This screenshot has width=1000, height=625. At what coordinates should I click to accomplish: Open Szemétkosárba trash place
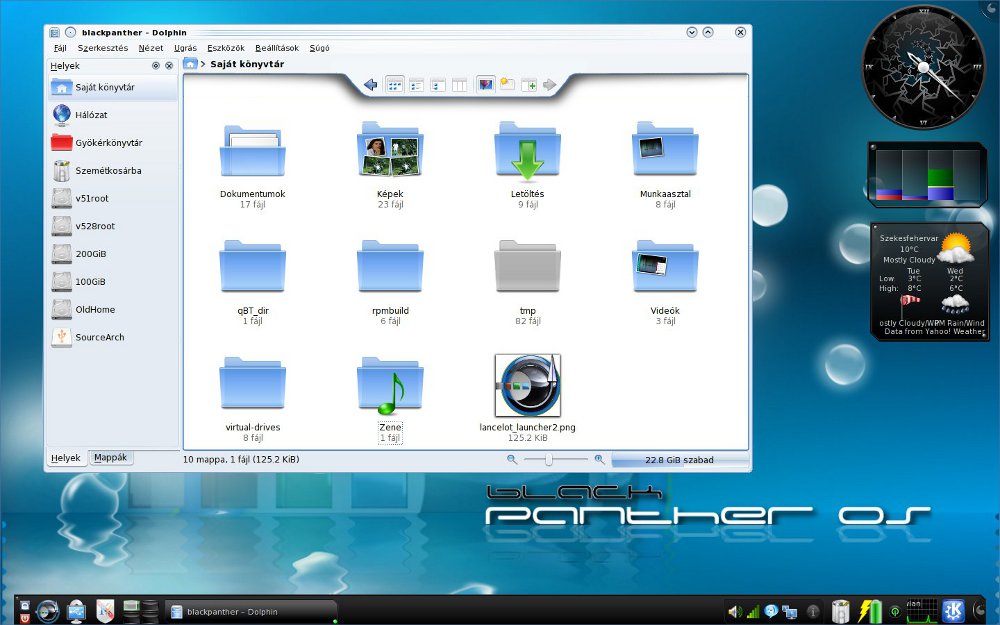point(113,170)
